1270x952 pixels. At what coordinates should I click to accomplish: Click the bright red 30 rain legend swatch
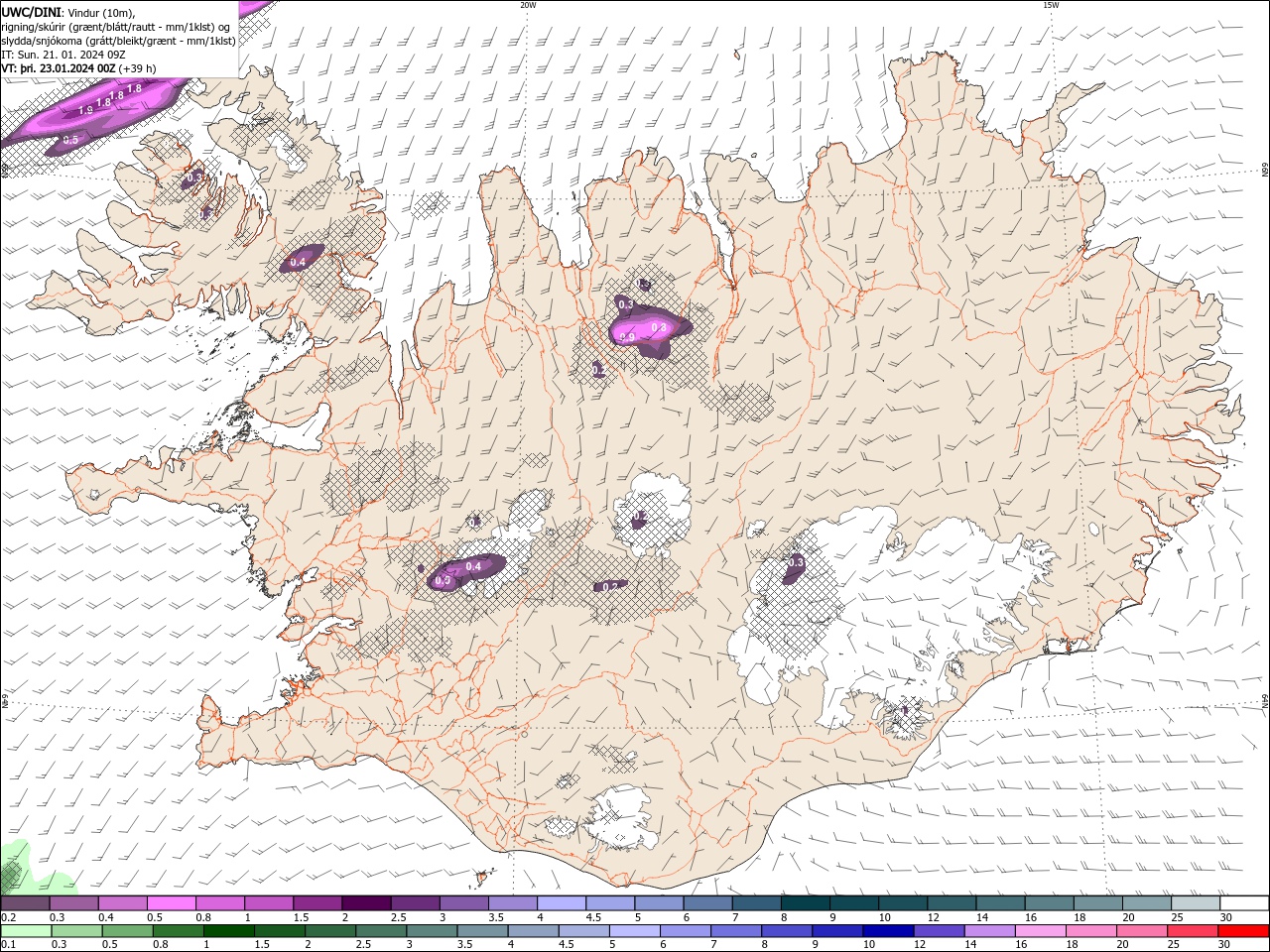click(x=1244, y=930)
